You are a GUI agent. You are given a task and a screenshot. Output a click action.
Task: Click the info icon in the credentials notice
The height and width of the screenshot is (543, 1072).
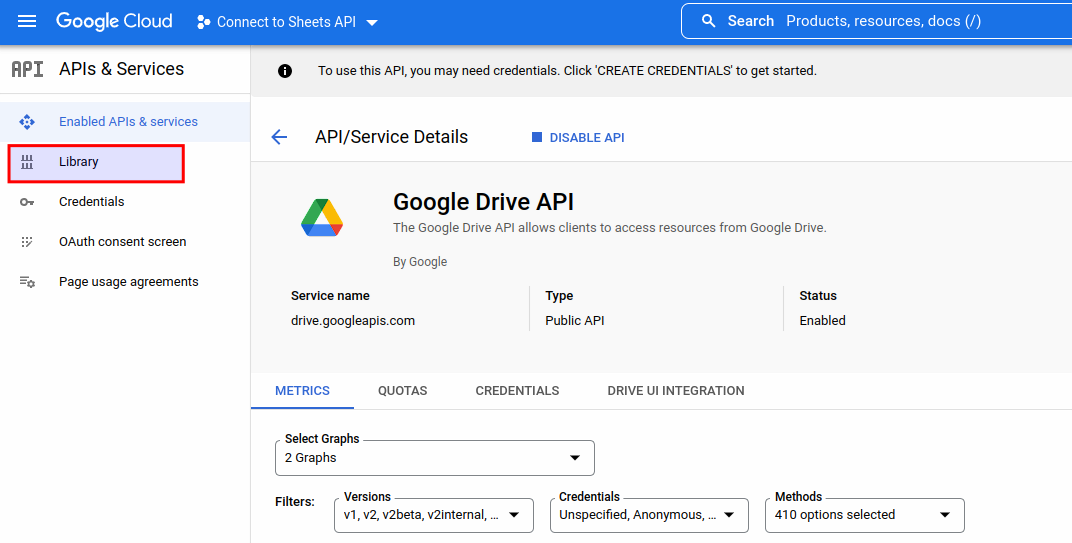(x=285, y=70)
